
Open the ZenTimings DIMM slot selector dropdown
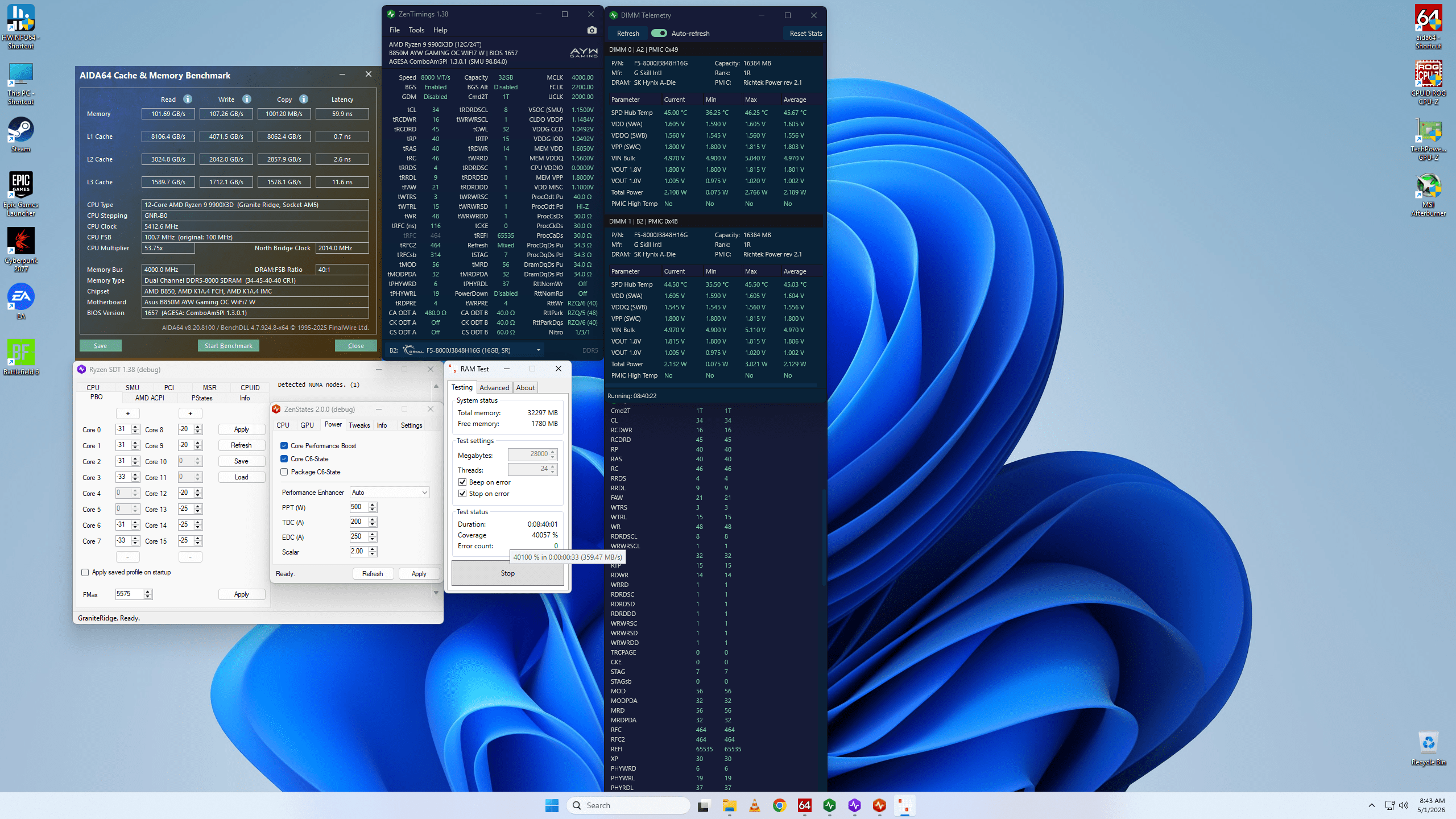point(464,350)
